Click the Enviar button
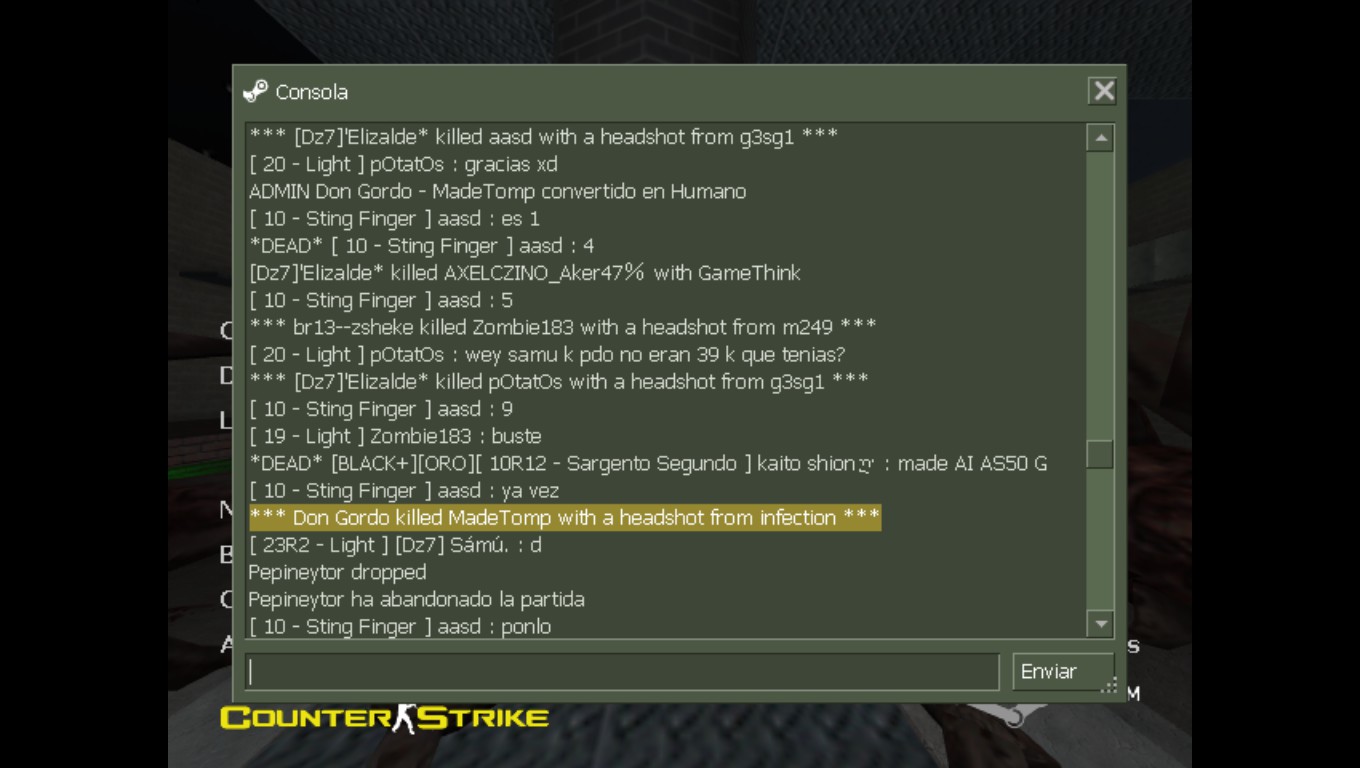 pos(1062,672)
